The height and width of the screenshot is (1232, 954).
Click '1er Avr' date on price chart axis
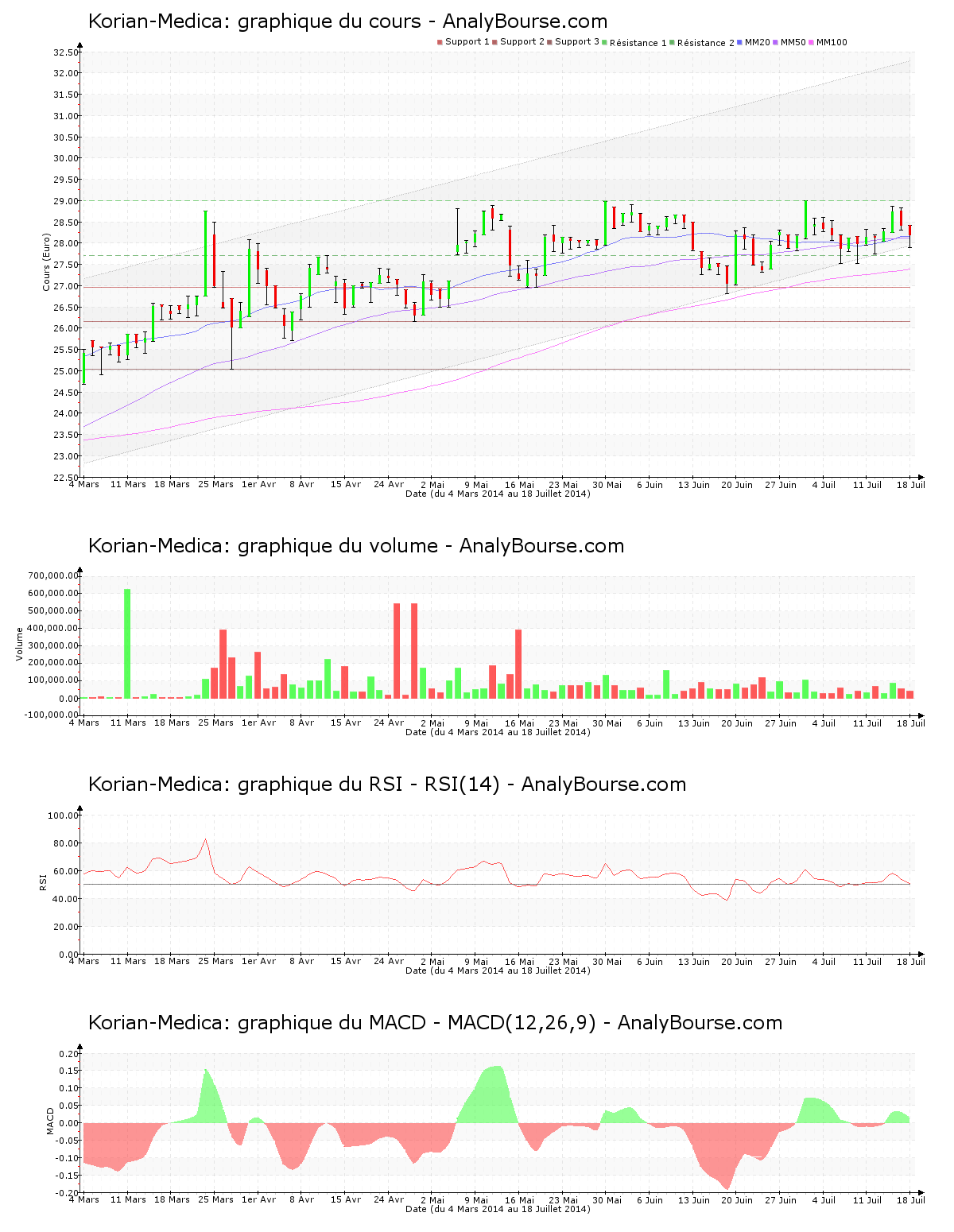[x=259, y=484]
